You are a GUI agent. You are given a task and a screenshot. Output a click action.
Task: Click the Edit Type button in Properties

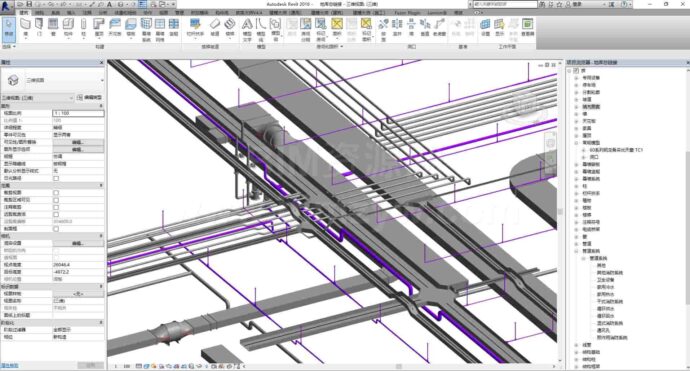[x=90, y=98]
